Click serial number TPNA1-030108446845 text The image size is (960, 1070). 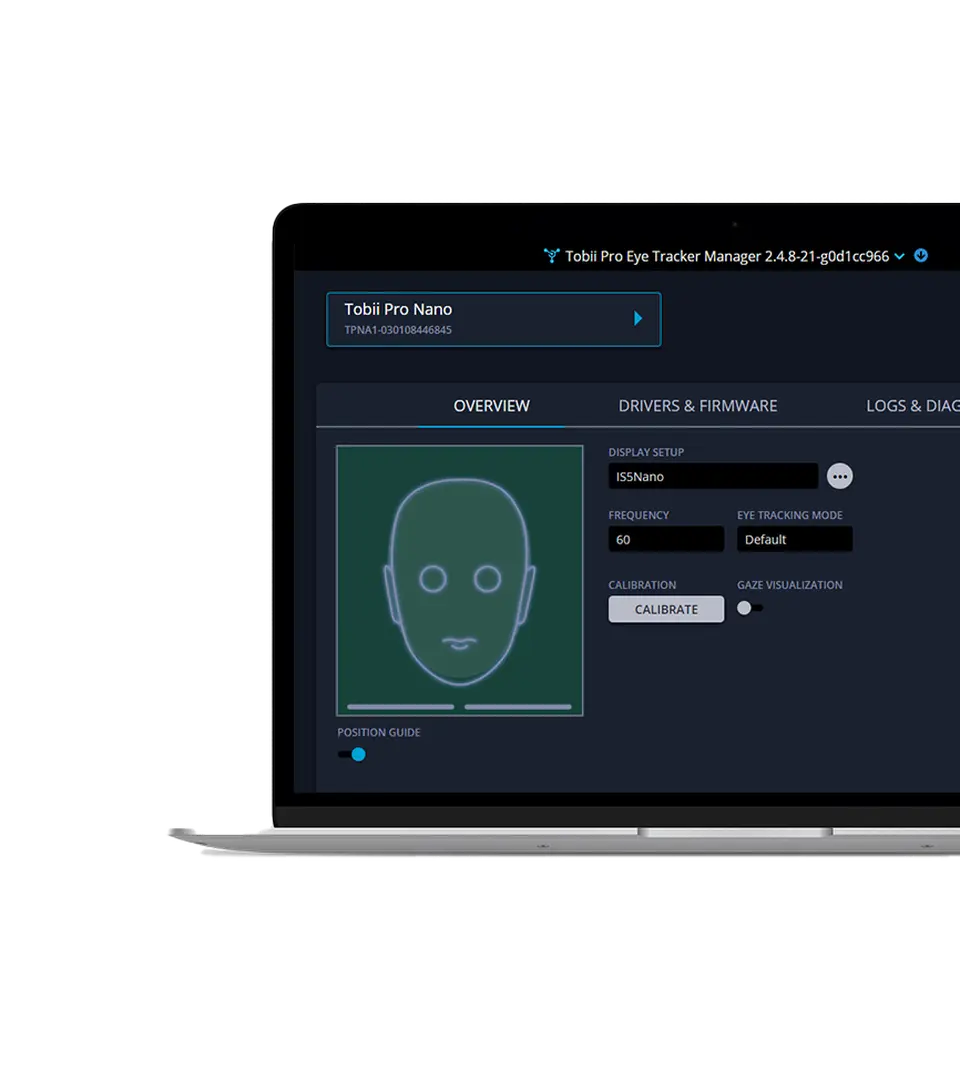click(398, 330)
